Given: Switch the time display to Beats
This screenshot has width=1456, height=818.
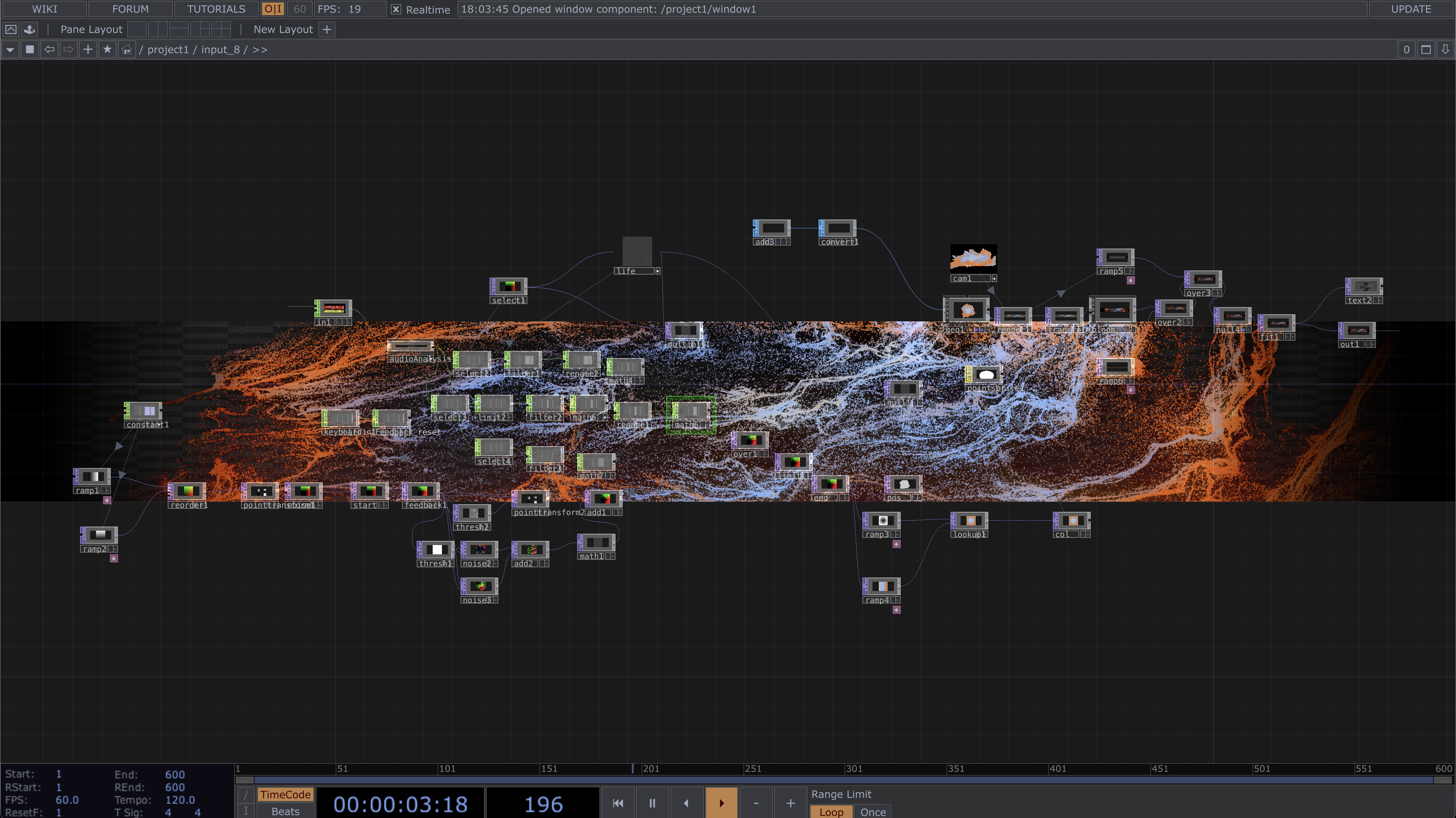Looking at the screenshot, I should point(286,811).
